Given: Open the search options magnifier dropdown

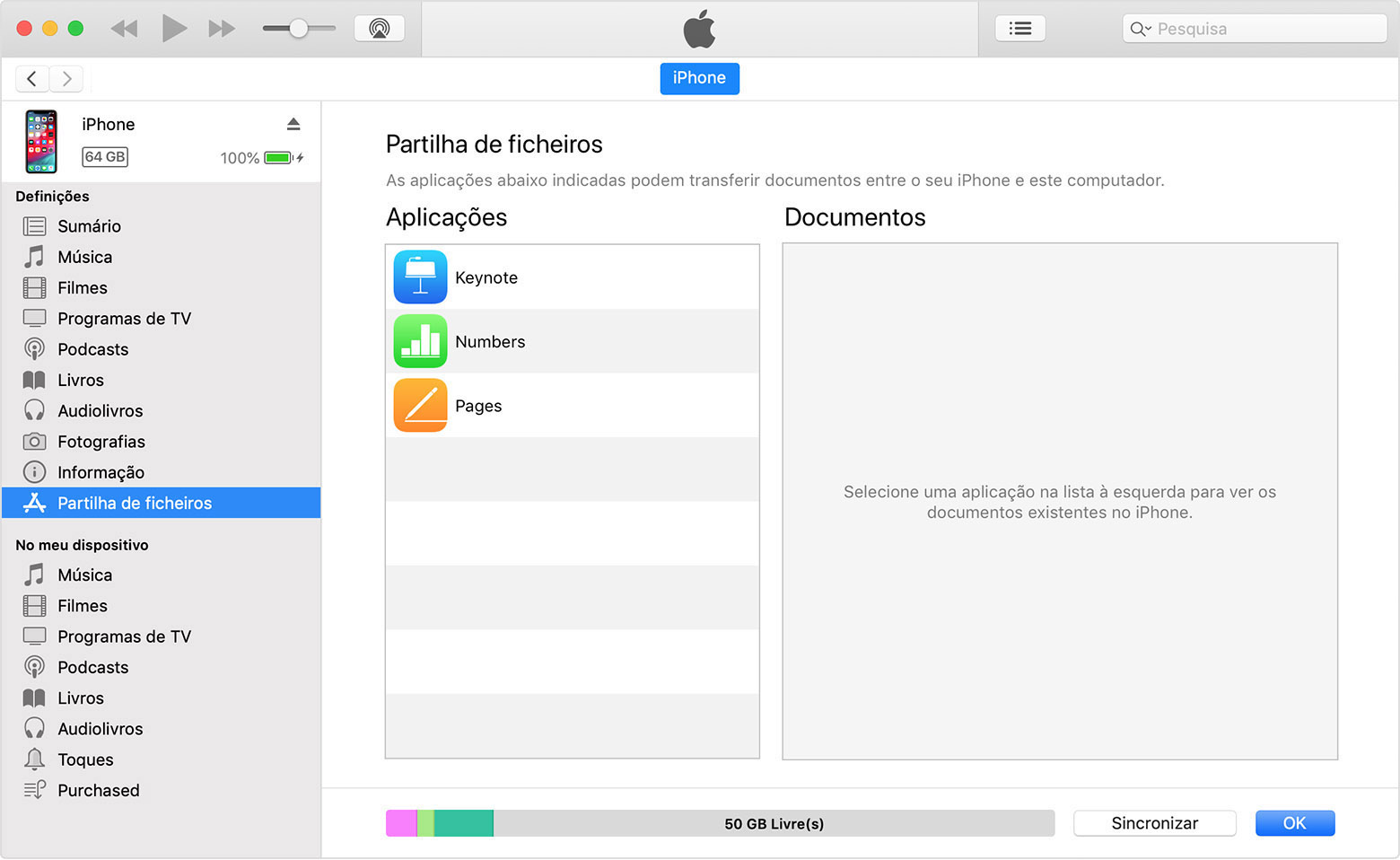Looking at the screenshot, I should 1141,29.
